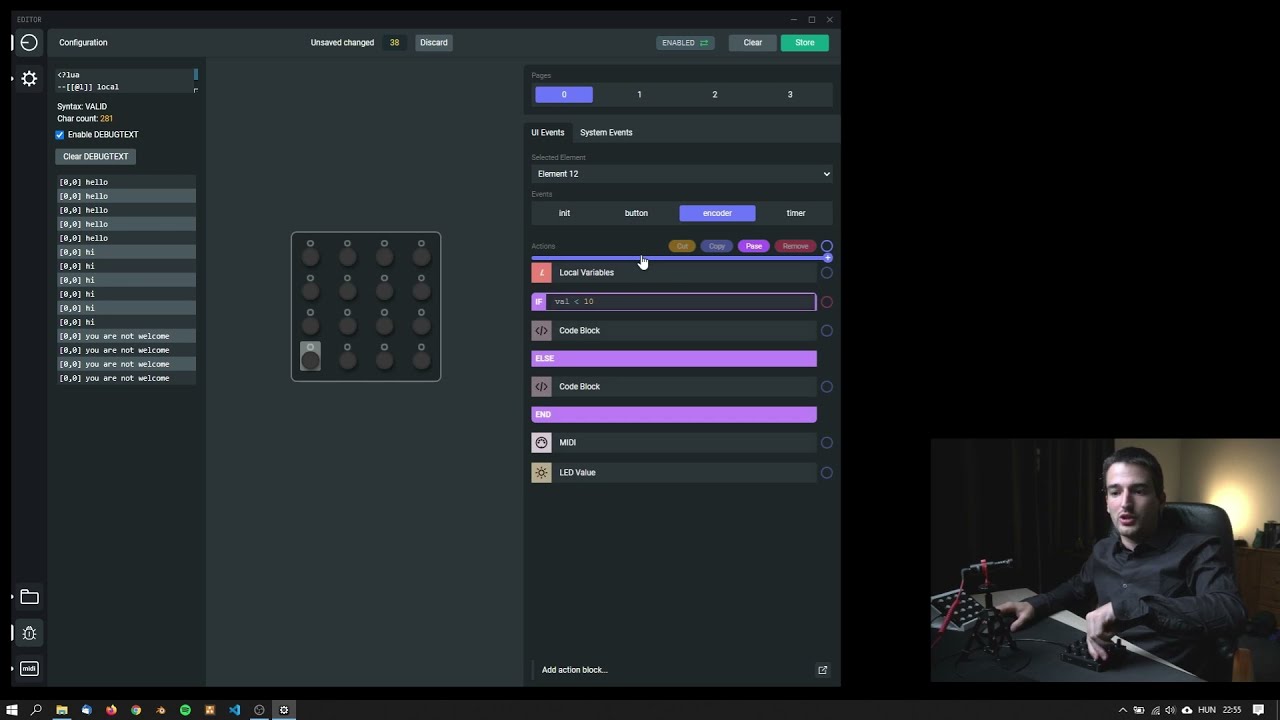
Task: Open the profile folder icon in sidebar
Action: (x=29, y=597)
